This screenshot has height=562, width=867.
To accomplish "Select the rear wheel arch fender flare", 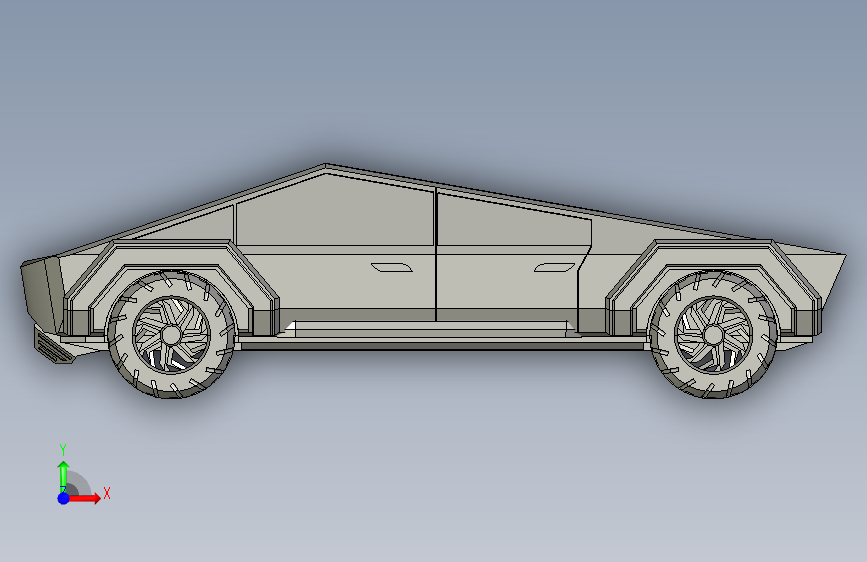I will [x=713, y=252].
